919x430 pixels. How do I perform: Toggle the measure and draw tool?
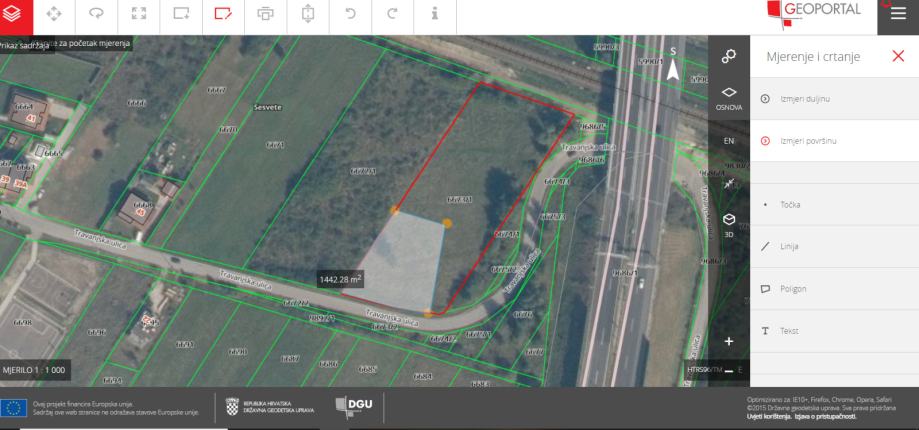coord(223,14)
